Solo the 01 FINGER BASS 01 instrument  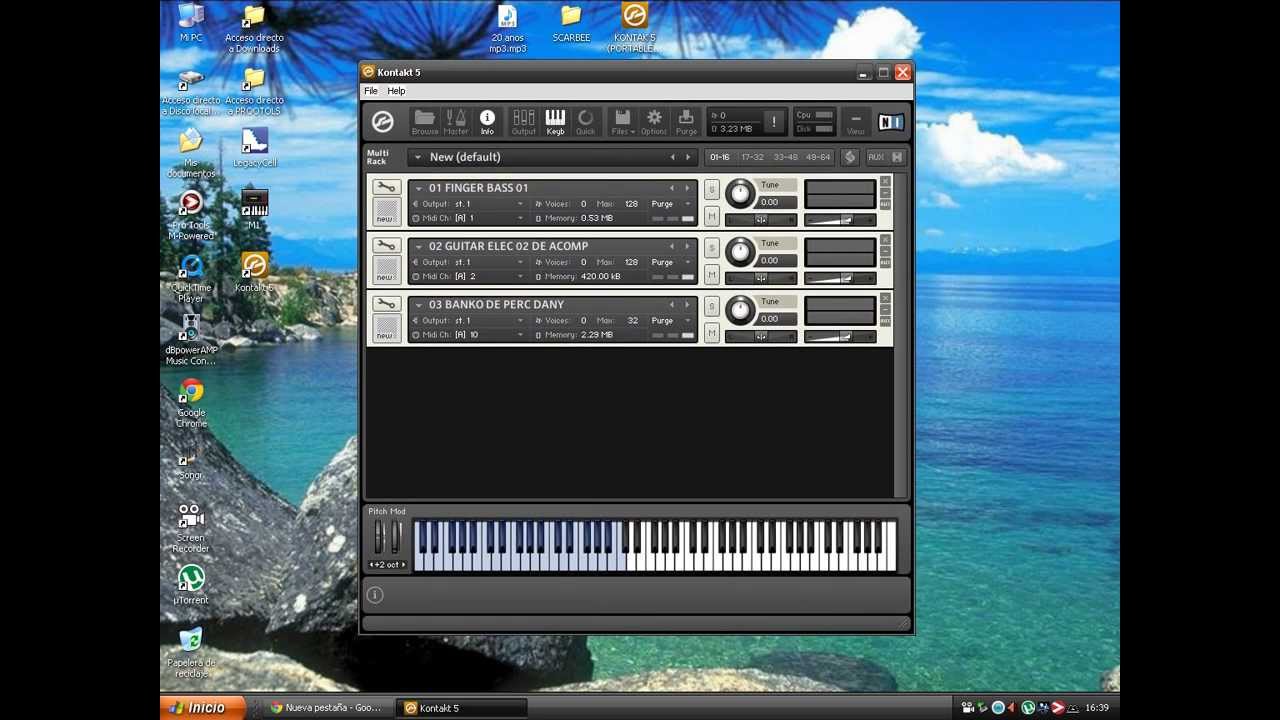tap(712, 189)
